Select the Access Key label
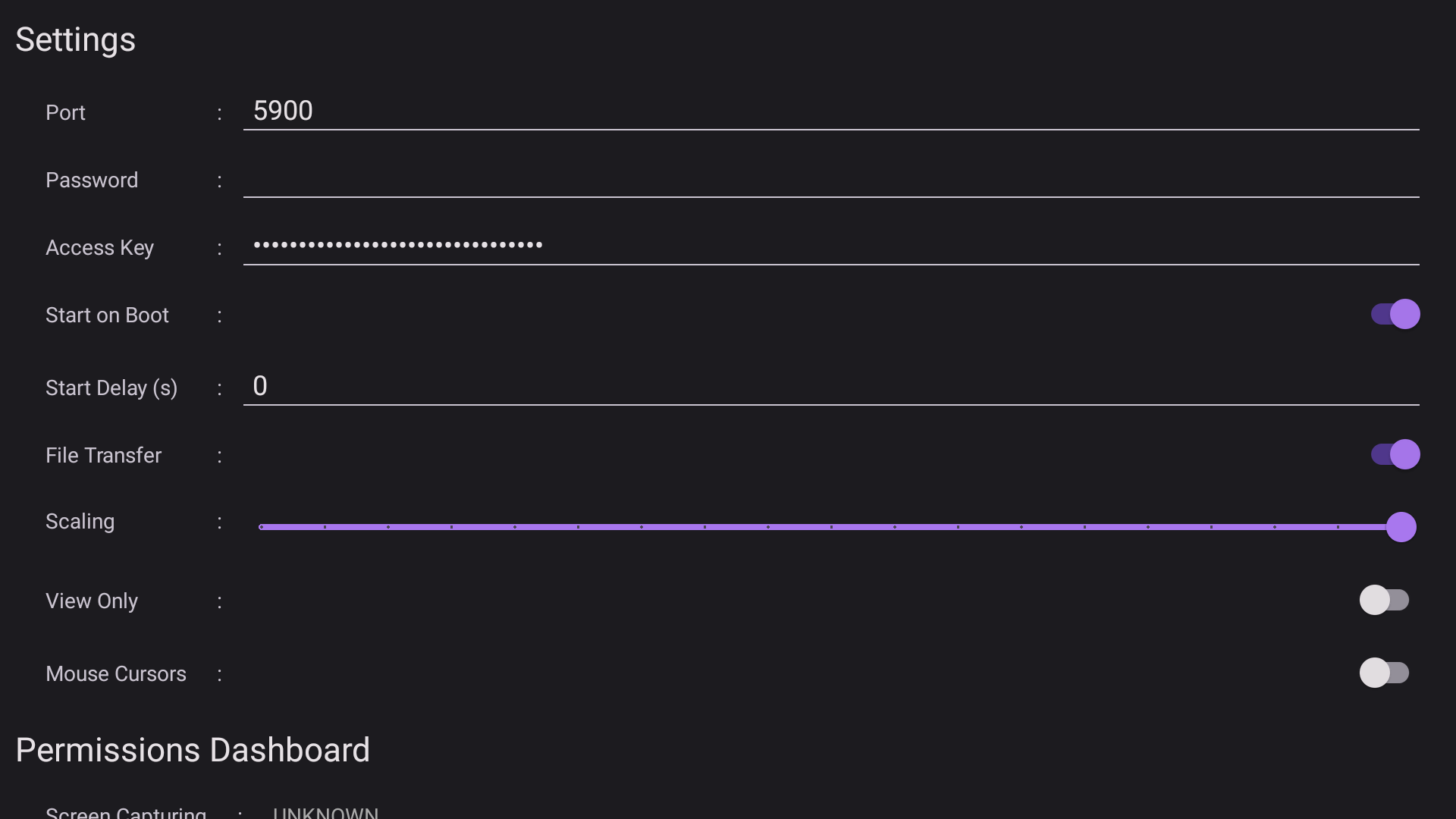The height and width of the screenshot is (819, 1456). click(x=99, y=248)
